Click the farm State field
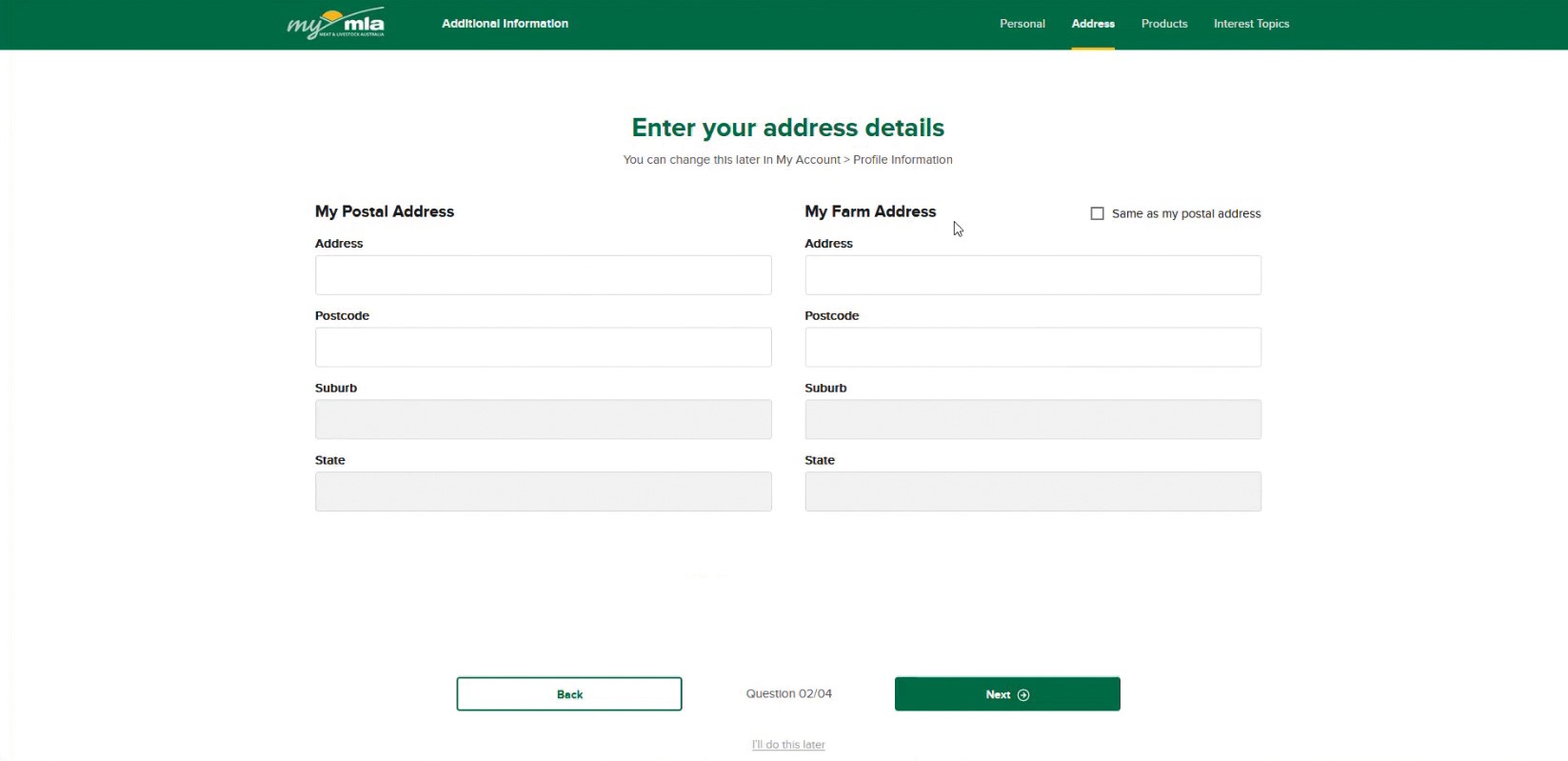The height and width of the screenshot is (761, 1568). 1032,491
